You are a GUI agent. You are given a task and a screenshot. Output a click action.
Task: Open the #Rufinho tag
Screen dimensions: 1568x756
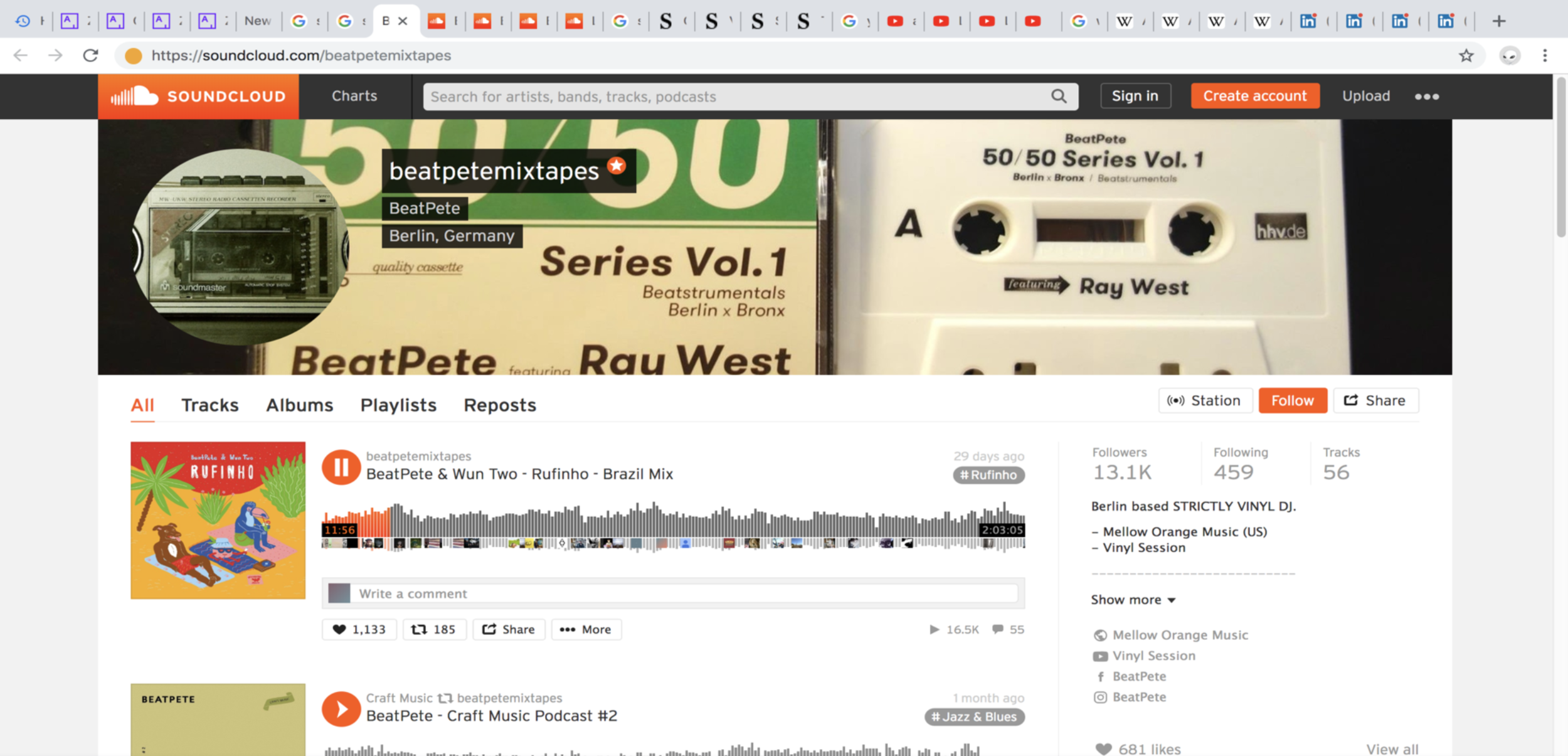tap(988, 475)
